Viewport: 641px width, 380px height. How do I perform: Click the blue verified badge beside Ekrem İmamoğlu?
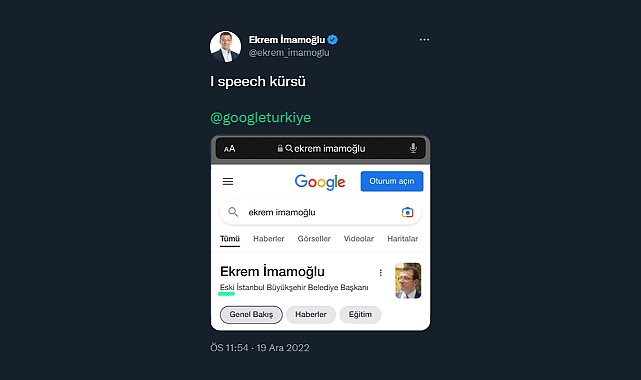point(333,40)
